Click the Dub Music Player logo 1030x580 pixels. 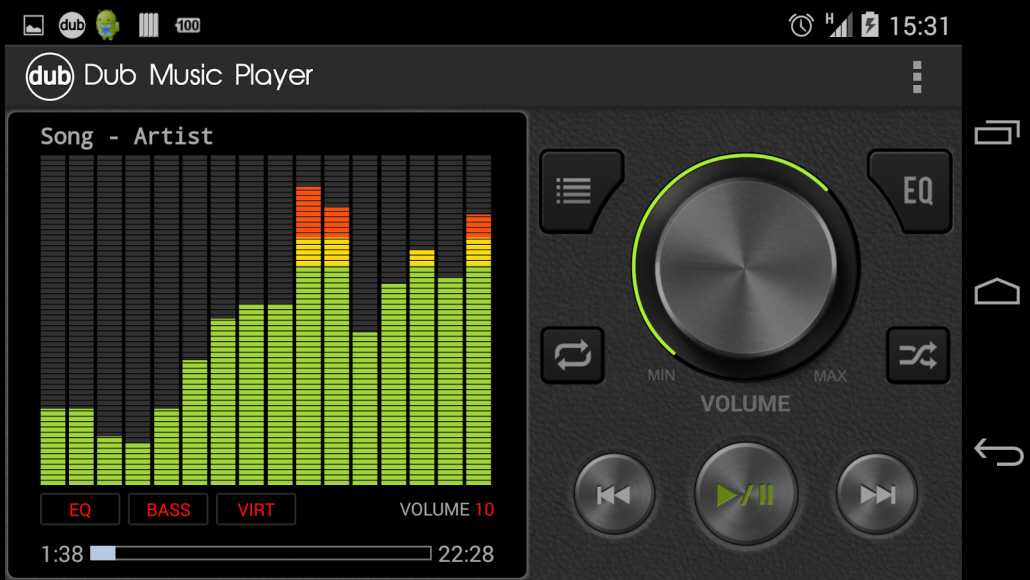[x=50, y=76]
